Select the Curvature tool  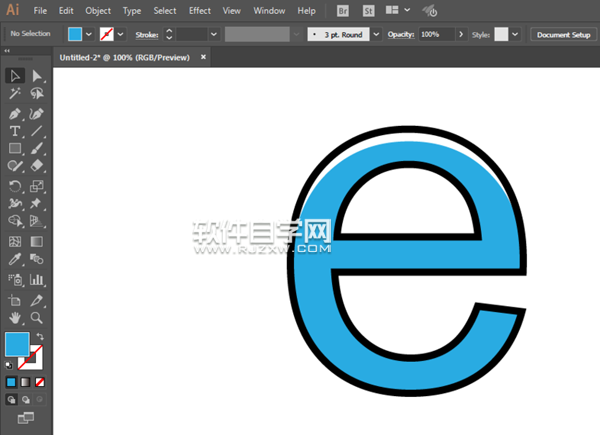click(37, 114)
